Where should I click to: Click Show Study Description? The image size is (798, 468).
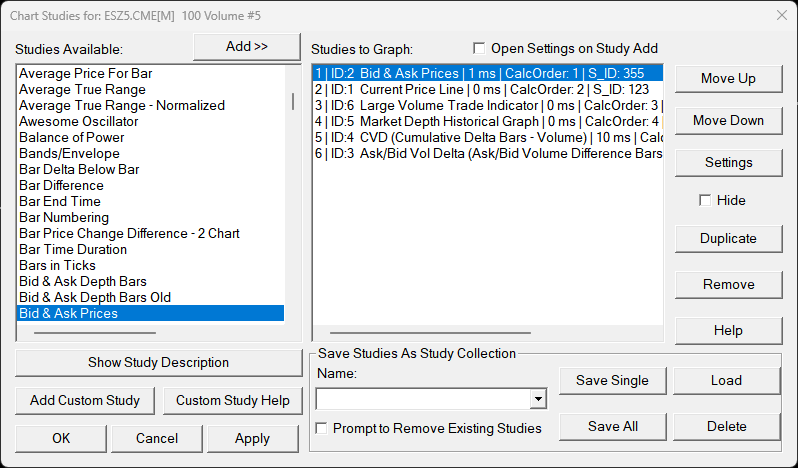pos(158,362)
